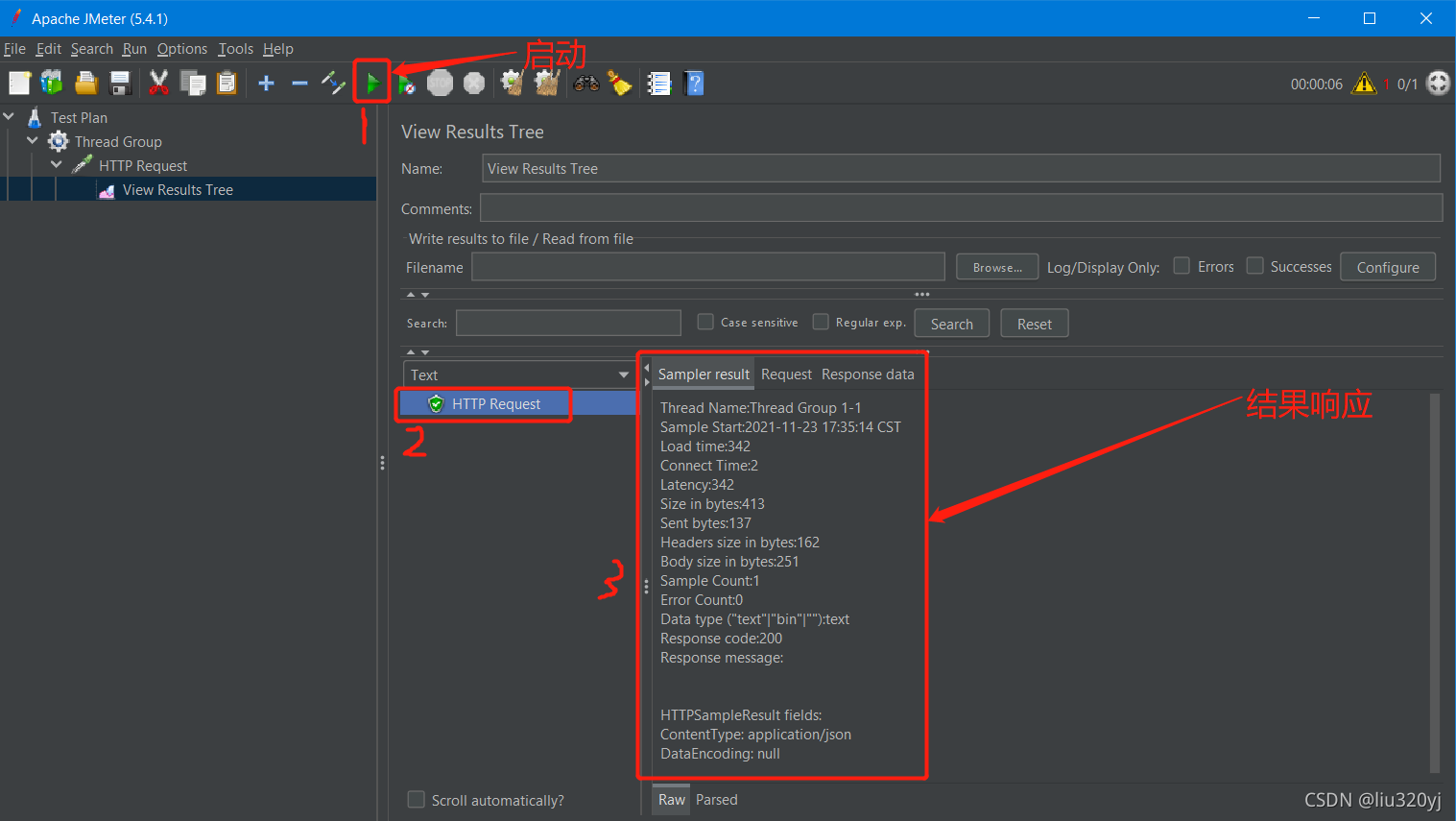This screenshot has width=1456, height=821.
Task: Open Help with question mark icon
Action: tap(694, 84)
